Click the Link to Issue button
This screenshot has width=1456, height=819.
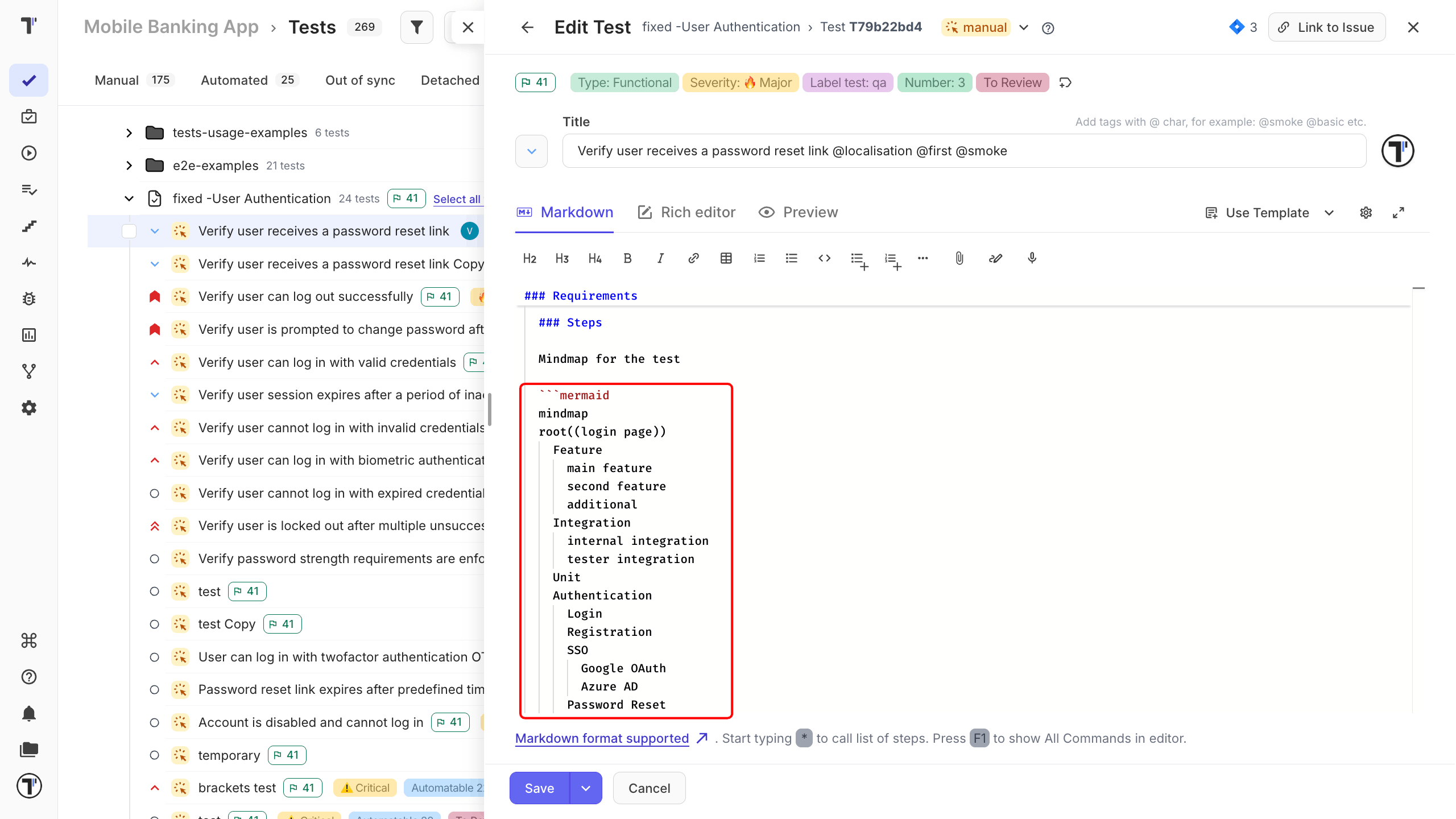pos(1327,27)
